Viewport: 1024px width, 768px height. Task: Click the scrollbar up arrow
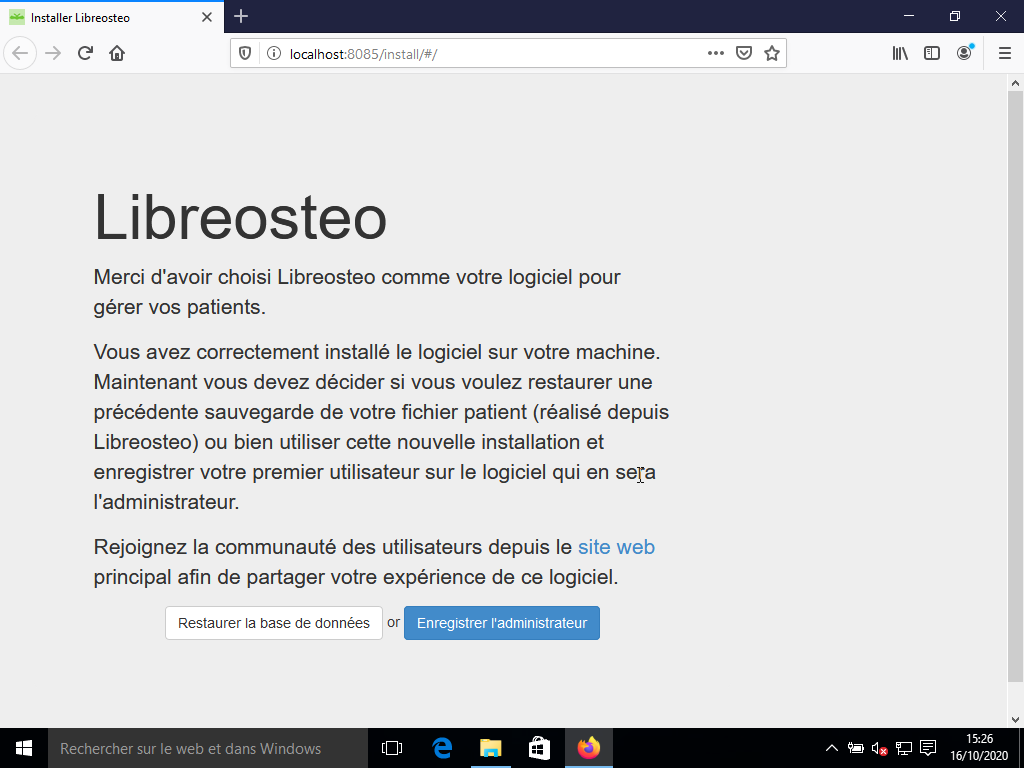pos(1015,83)
